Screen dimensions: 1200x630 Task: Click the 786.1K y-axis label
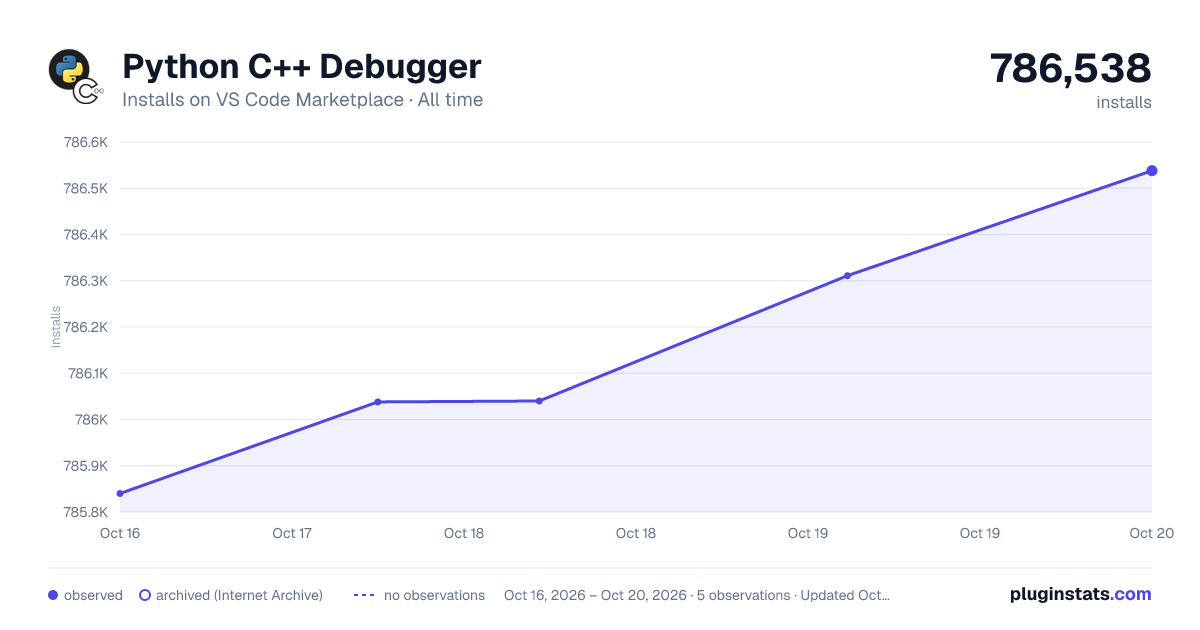point(87,374)
